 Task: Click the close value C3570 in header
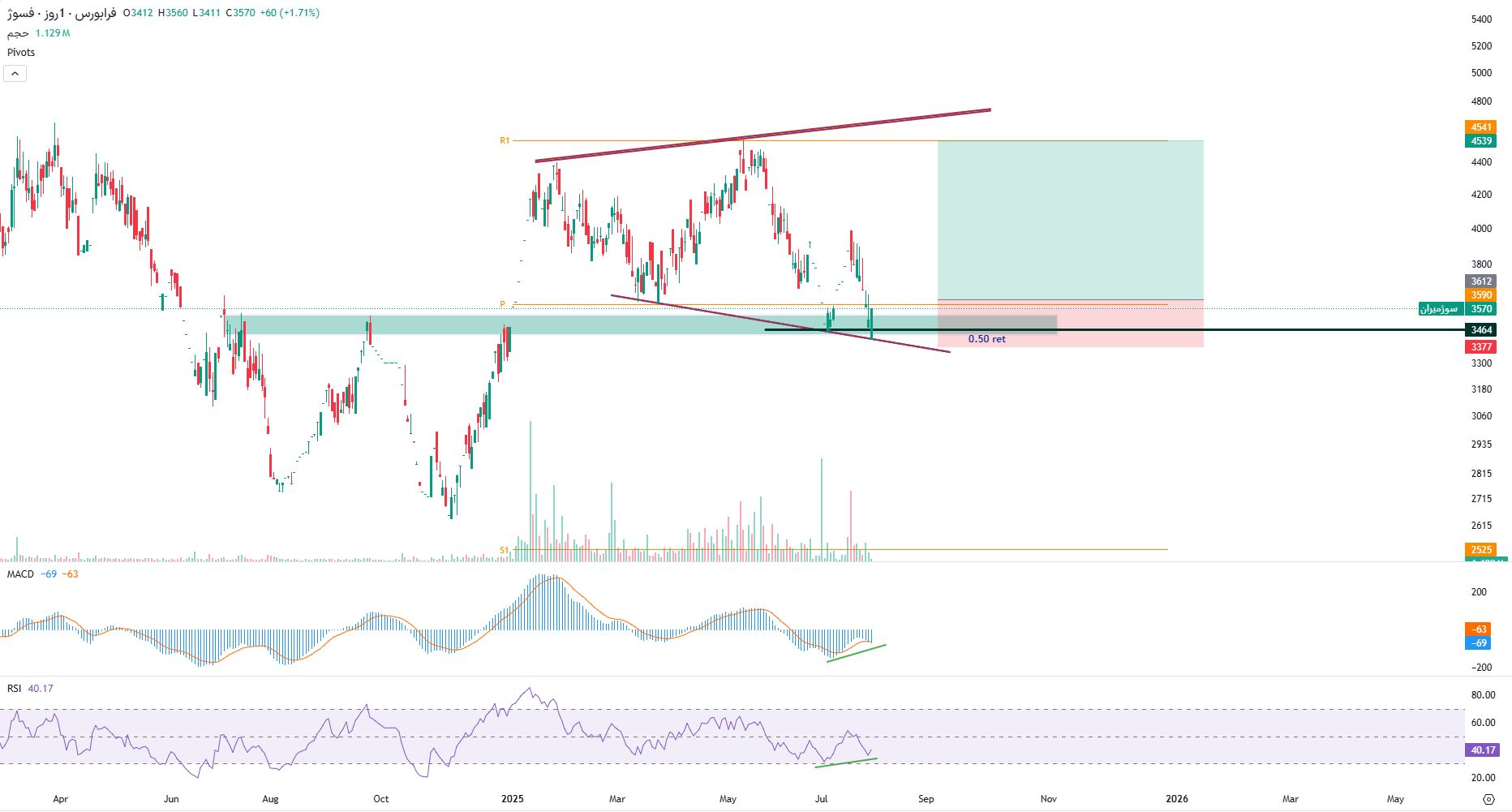(x=240, y=13)
